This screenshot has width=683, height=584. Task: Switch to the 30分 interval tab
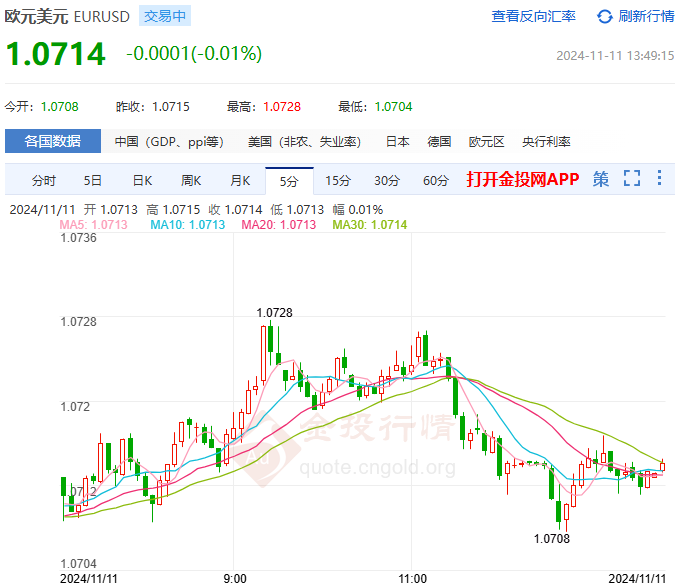[x=387, y=181]
